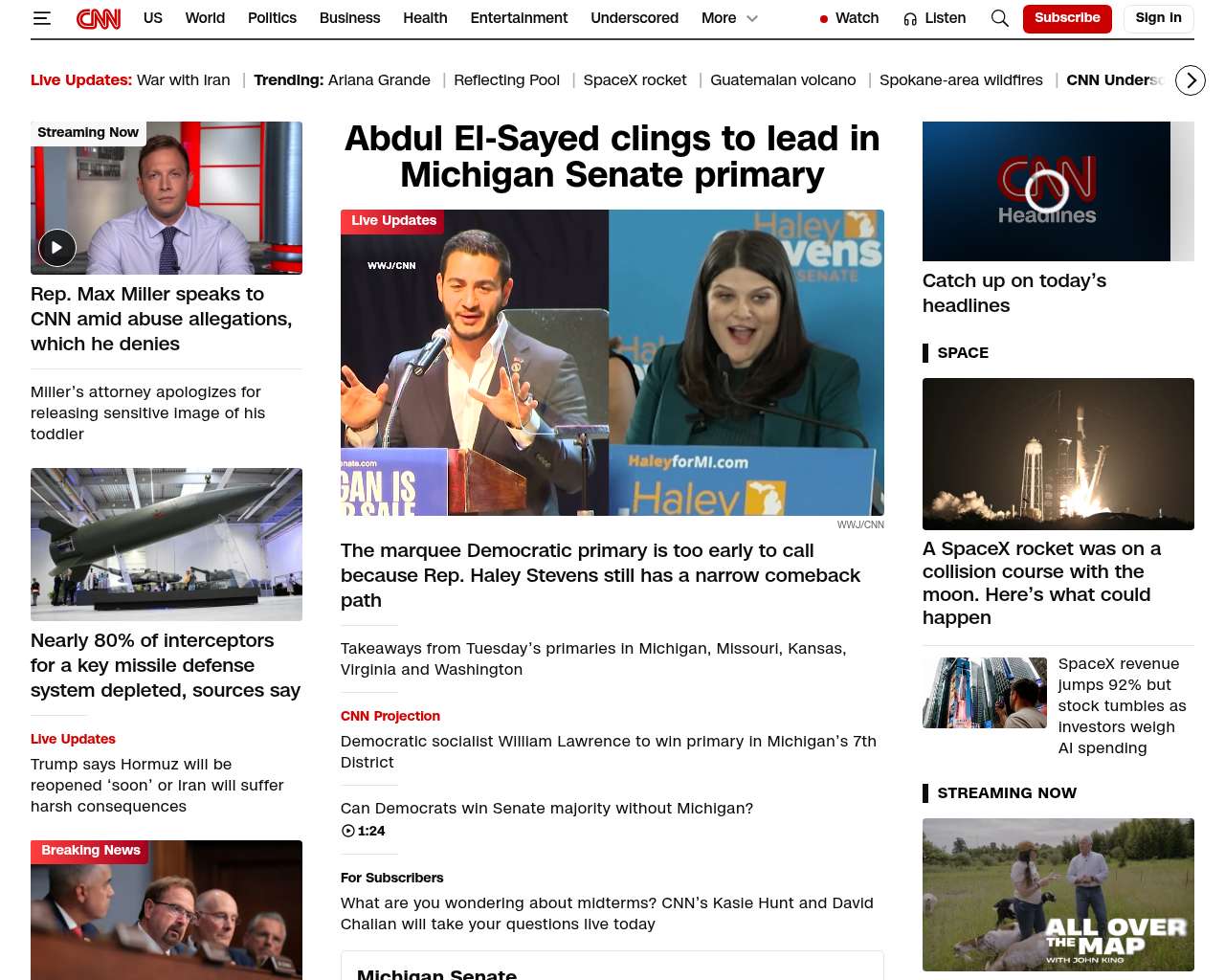
Task: Open the All Over the Map thumbnail
Action: (x=1058, y=895)
